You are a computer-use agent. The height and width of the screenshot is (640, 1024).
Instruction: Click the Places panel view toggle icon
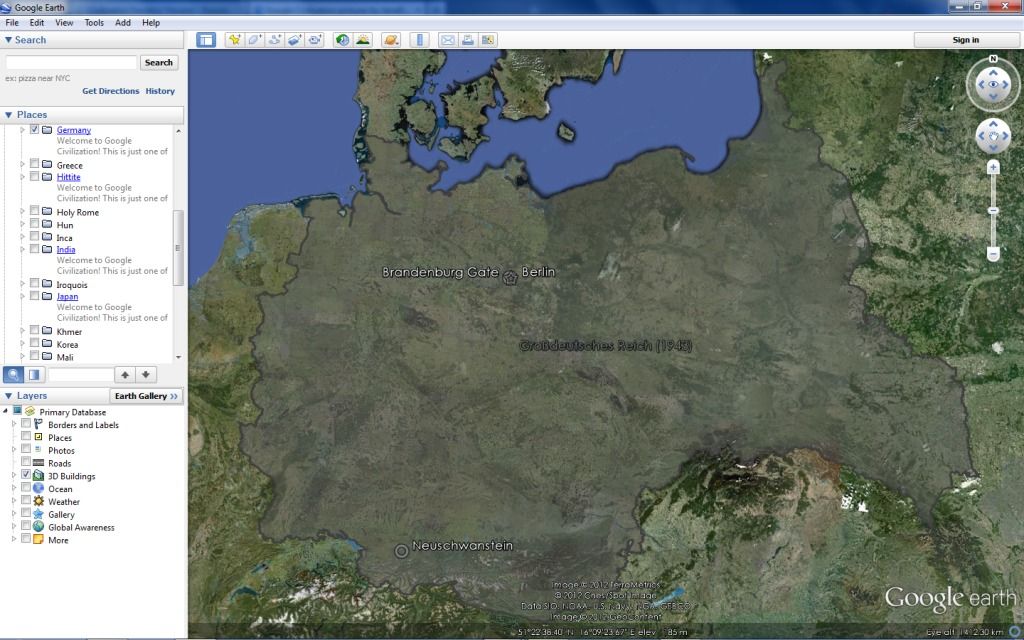coord(34,374)
